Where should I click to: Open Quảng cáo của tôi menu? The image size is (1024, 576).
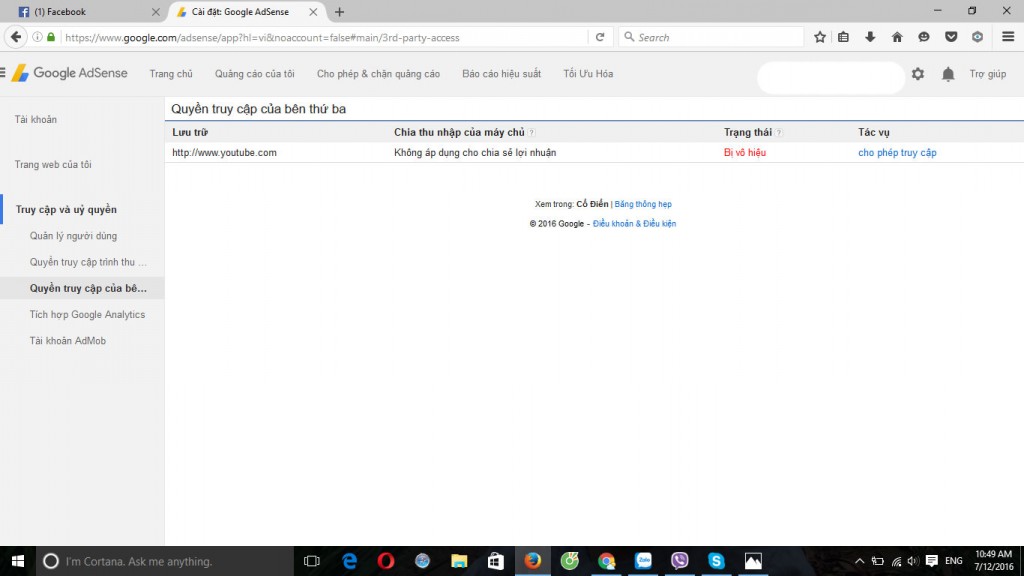[255, 74]
